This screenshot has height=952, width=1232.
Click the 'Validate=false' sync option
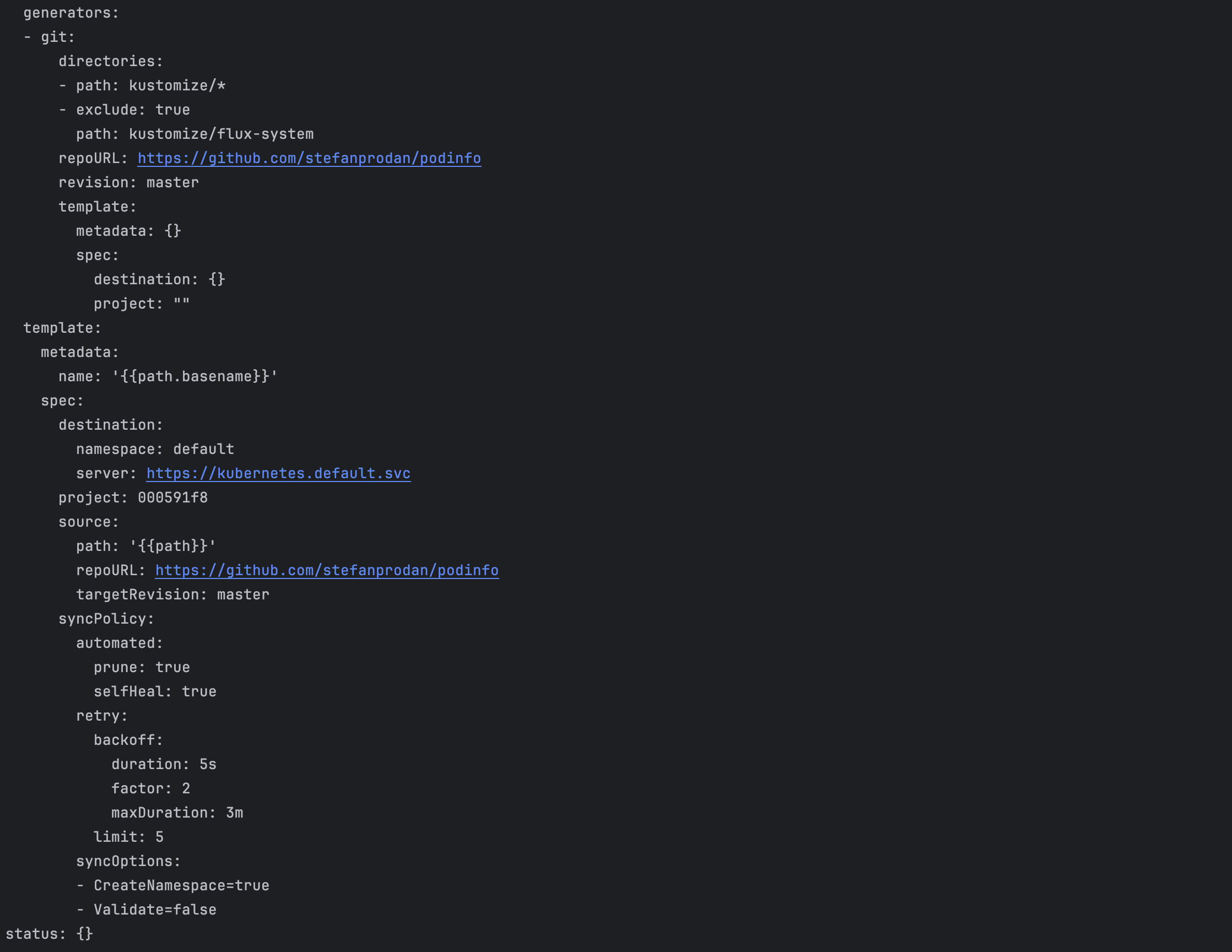coord(155,910)
